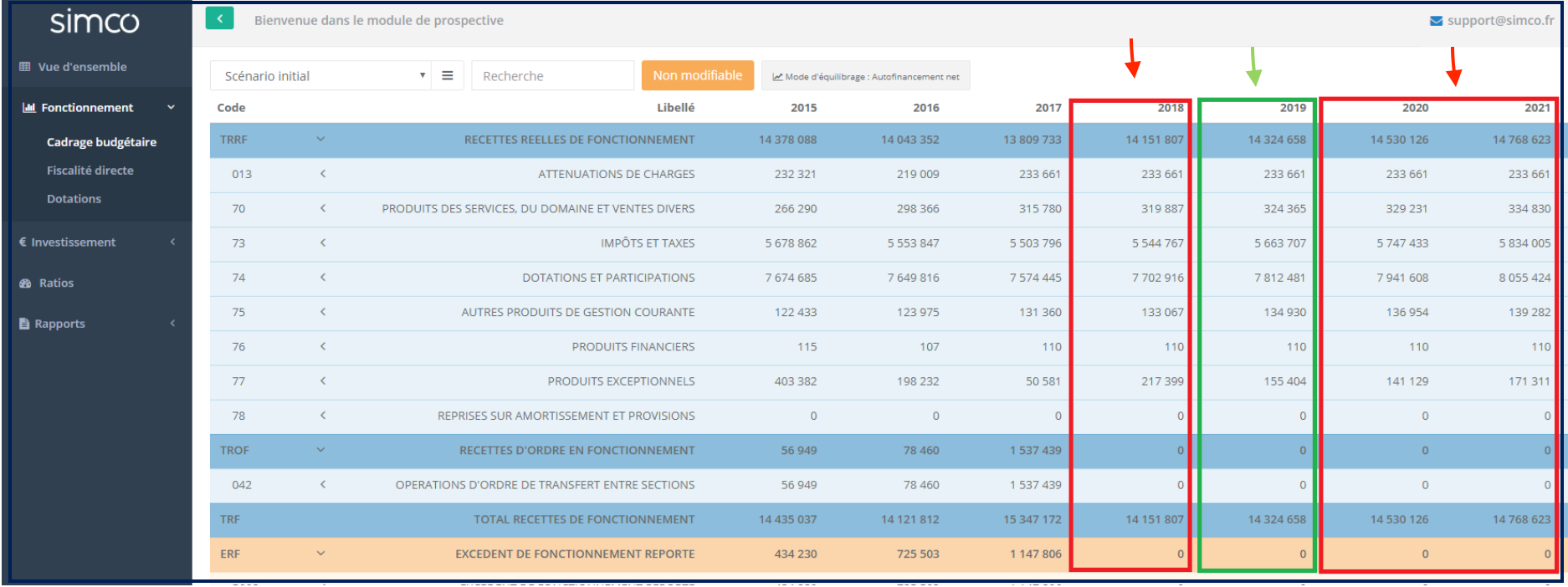
Task: Click the Investissement euro icon
Action: point(23,242)
